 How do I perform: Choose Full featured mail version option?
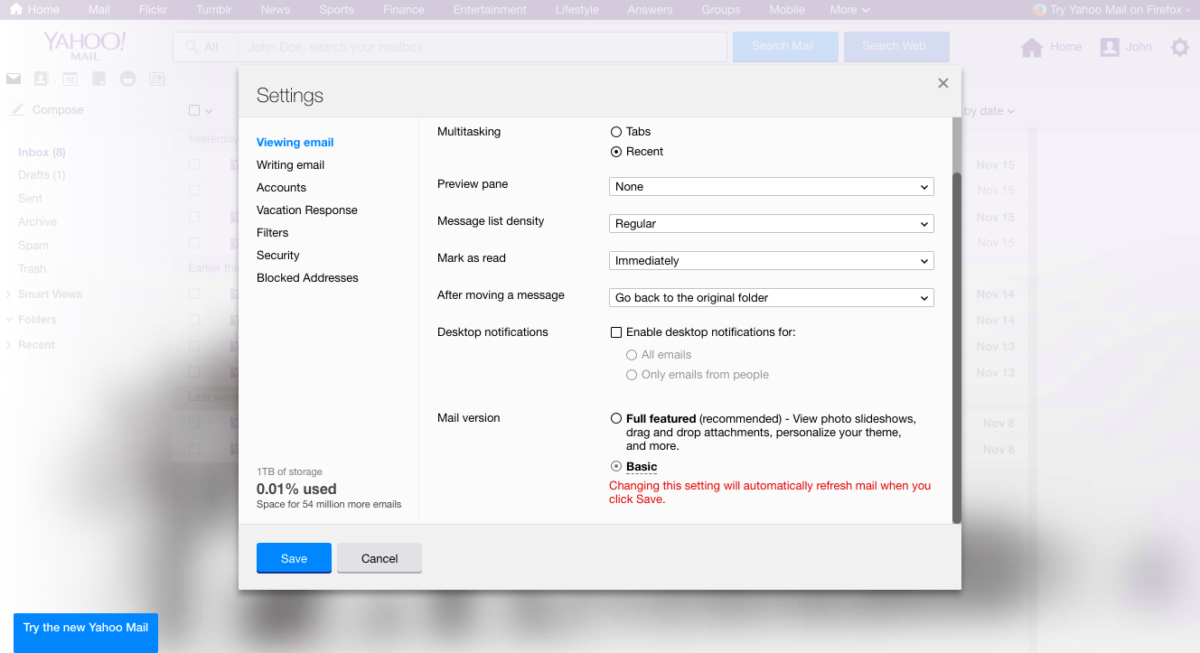[x=616, y=419]
